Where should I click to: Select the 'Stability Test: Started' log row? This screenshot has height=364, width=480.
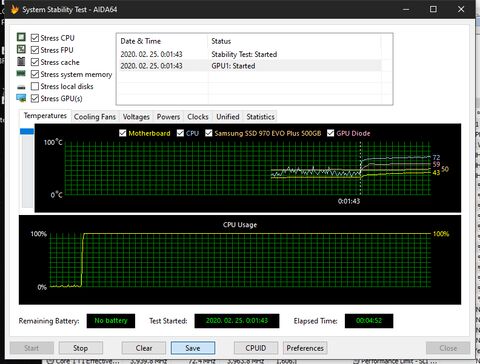point(249,54)
